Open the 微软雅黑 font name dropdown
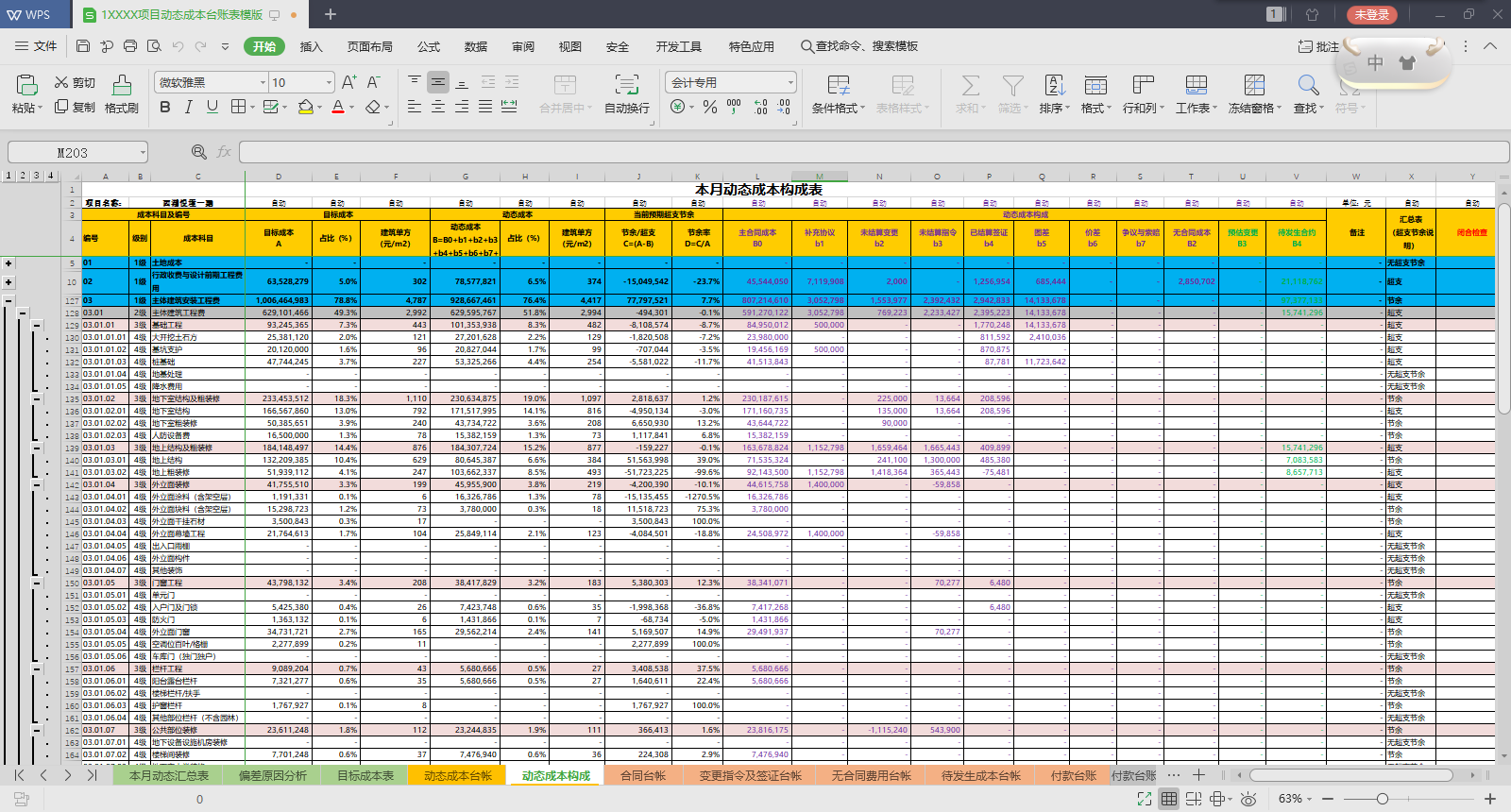The image size is (1511, 812). [263, 82]
